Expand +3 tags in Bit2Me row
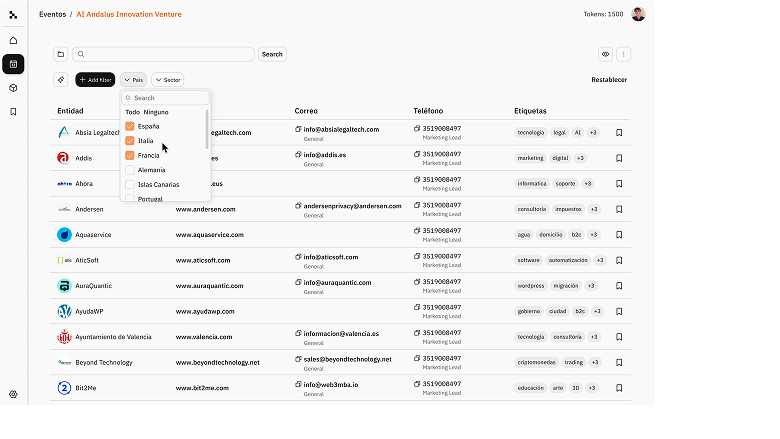Image resolution: width=780 pixels, height=439 pixels. 591,388
